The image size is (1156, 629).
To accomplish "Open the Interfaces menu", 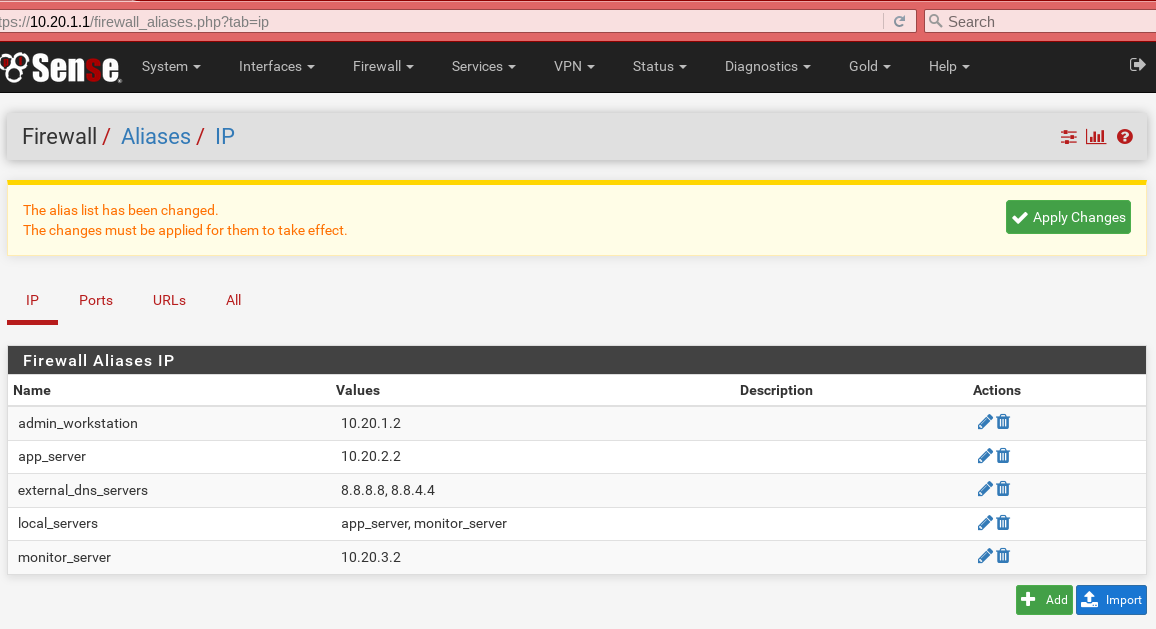I will (276, 66).
